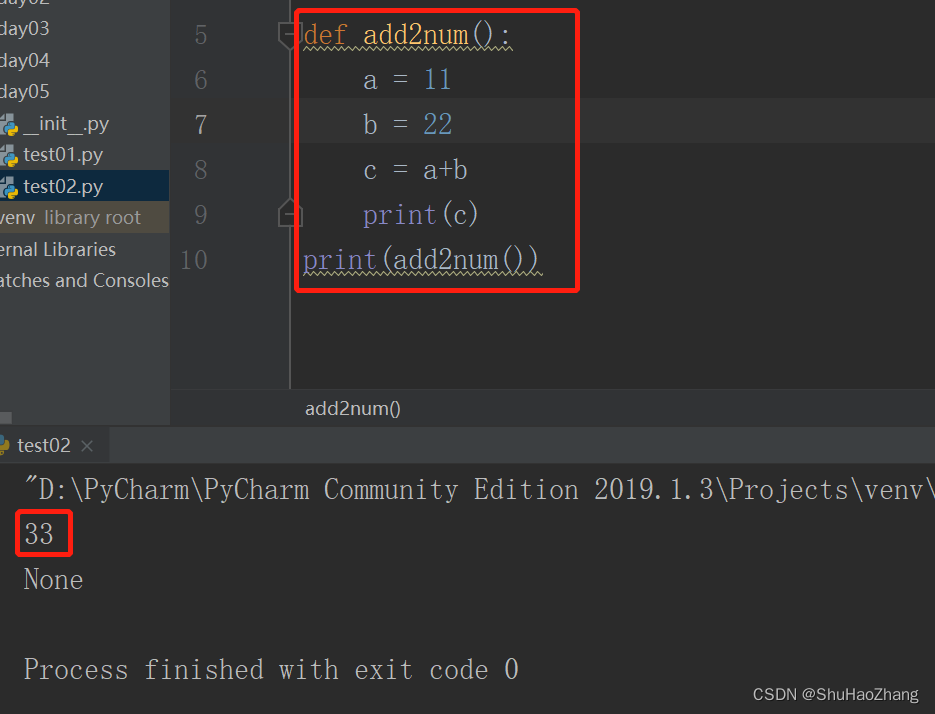Click 'Process finished with exit code 0' text
This screenshot has width=935, height=714.
[271, 669]
